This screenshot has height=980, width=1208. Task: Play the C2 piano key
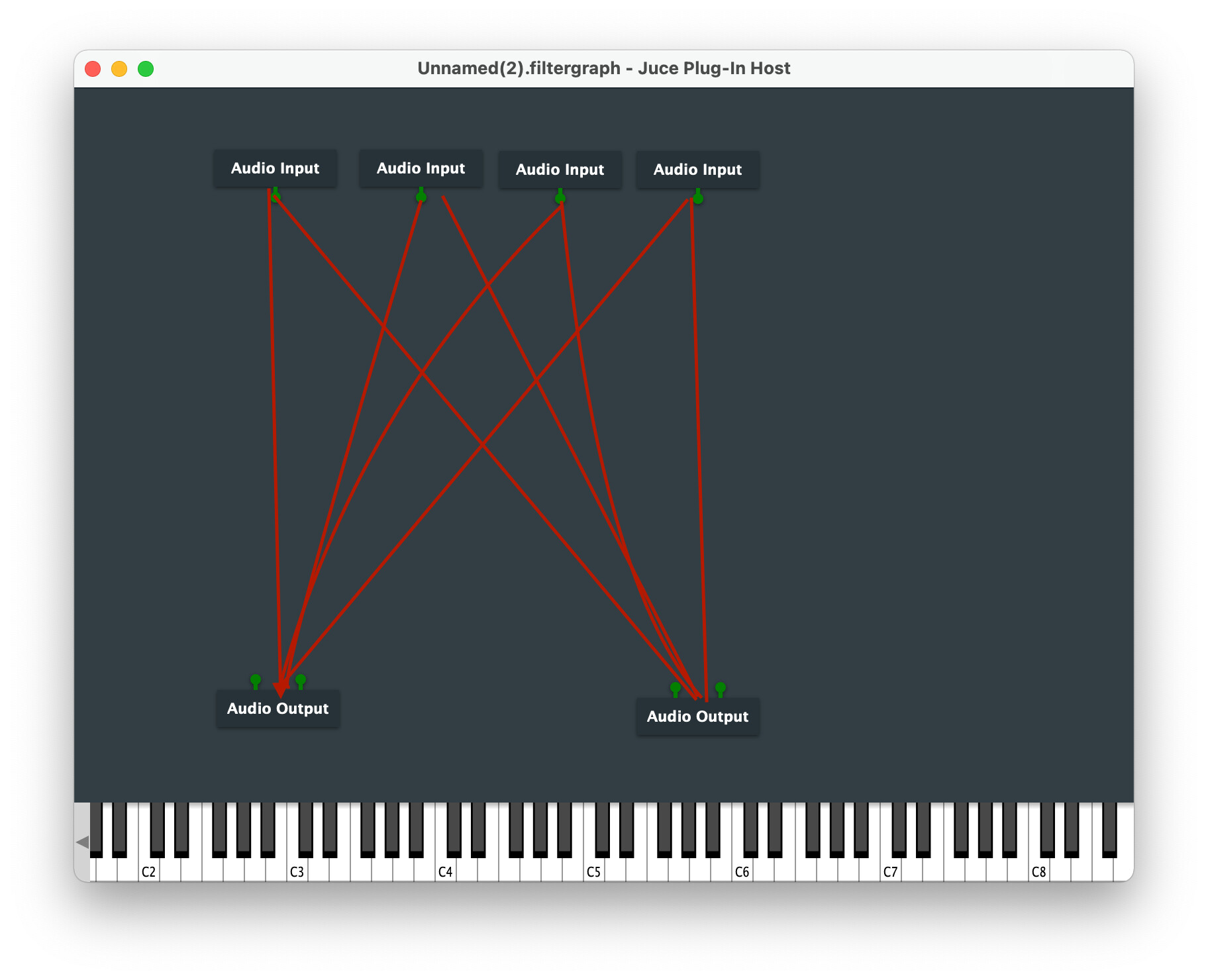tap(149, 871)
